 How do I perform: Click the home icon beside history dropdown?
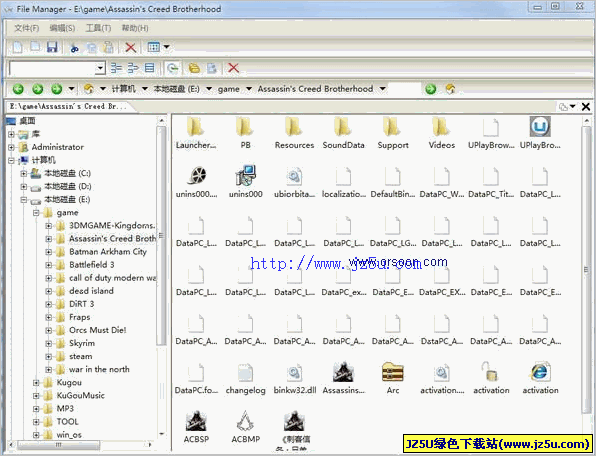tap(89, 89)
